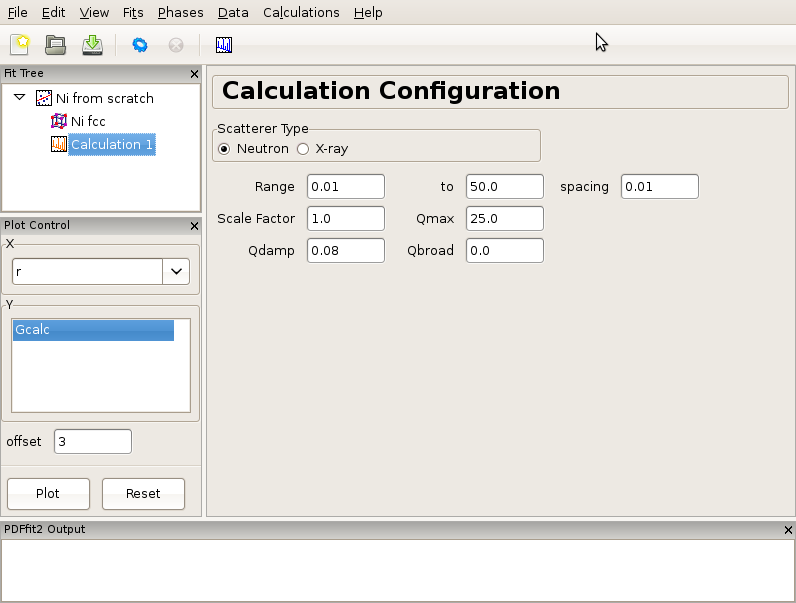Select Gcalc in the Y list

coord(93,330)
